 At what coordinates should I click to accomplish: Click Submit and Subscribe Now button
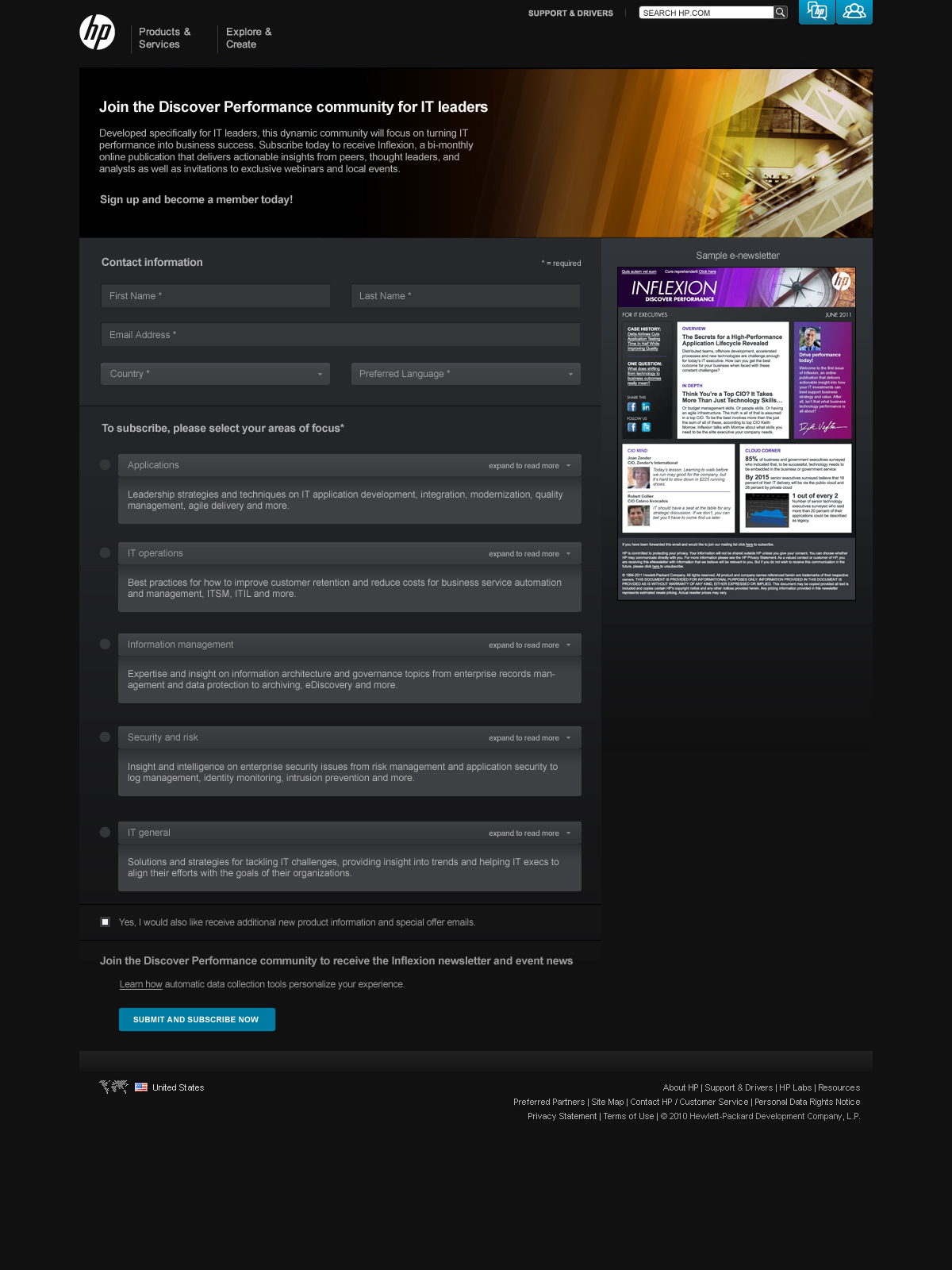(x=197, y=1020)
